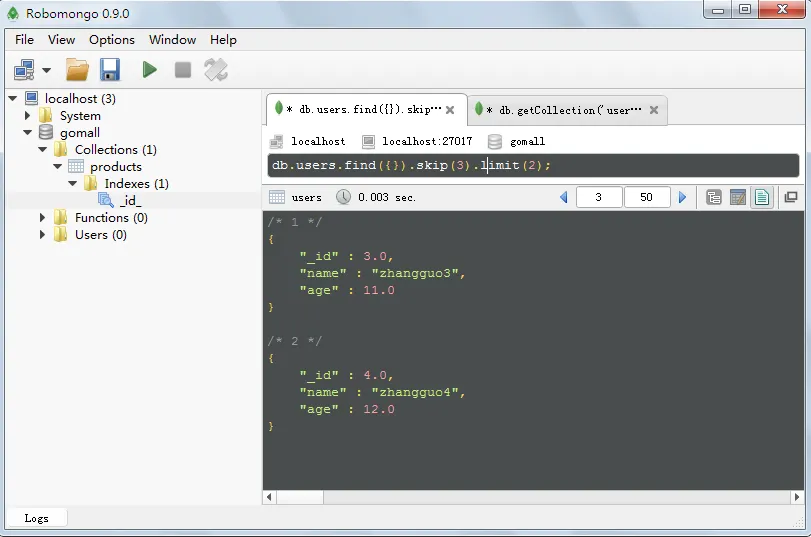Switch to the db.users.find({}).skip tab
811x537 pixels.
pyautogui.click(x=366, y=110)
